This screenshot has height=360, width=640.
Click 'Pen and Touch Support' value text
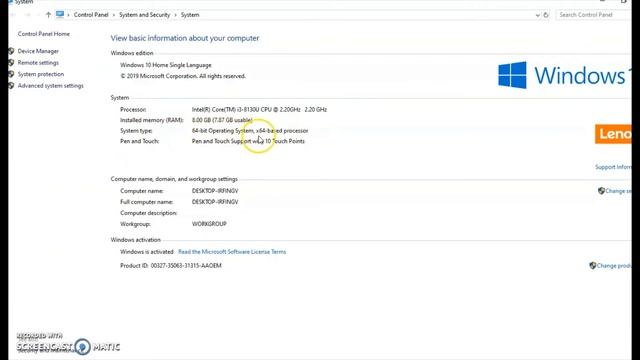tap(248, 141)
